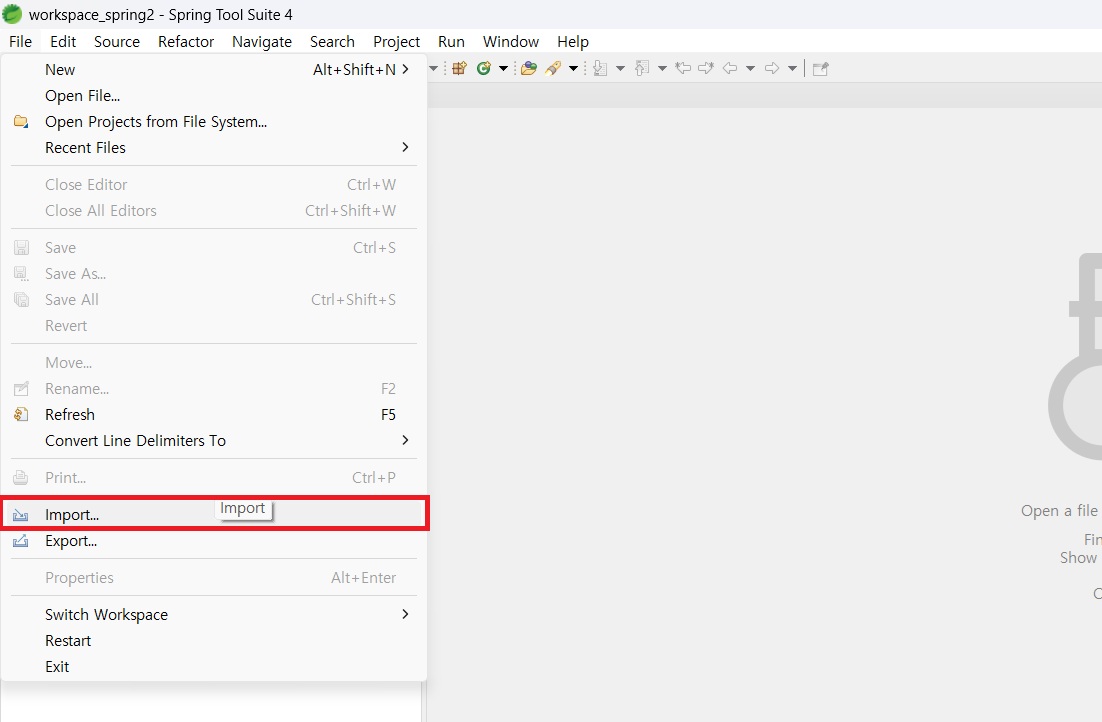This screenshot has height=722, width=1102.
Task: Open Next Annotation dropdown arrow
Action: pos(620,68)
